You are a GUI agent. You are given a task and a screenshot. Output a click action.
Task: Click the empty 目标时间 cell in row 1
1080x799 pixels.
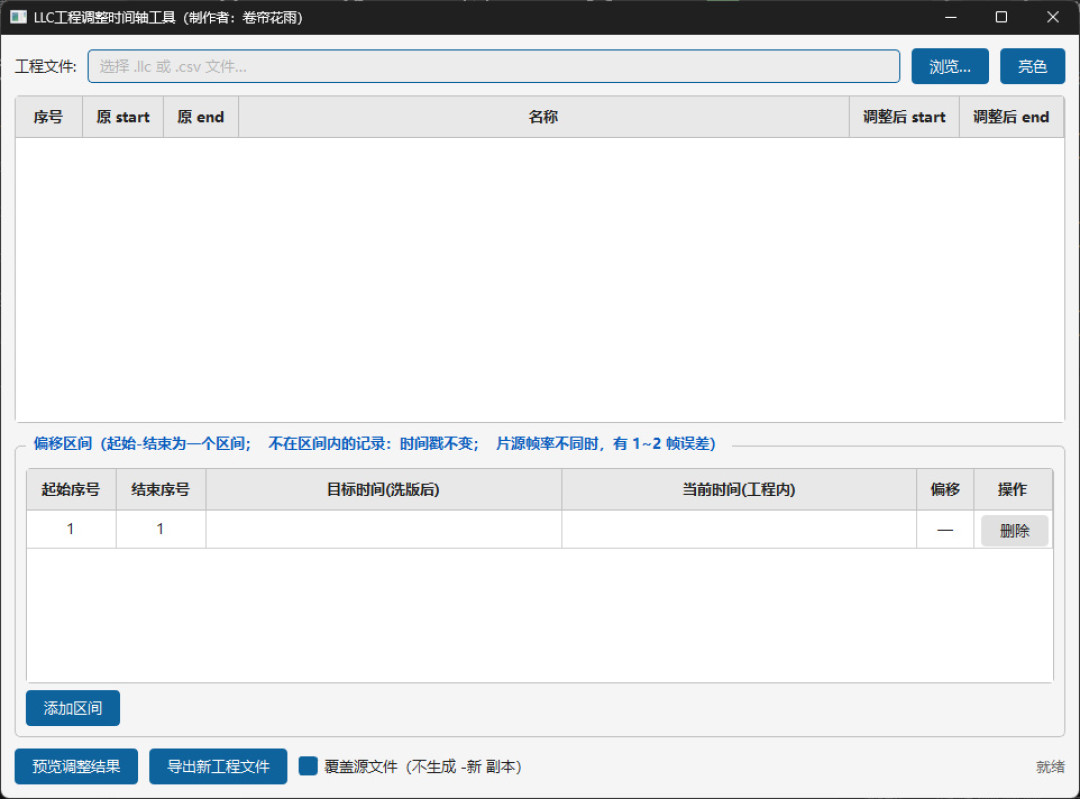point(384,529)
